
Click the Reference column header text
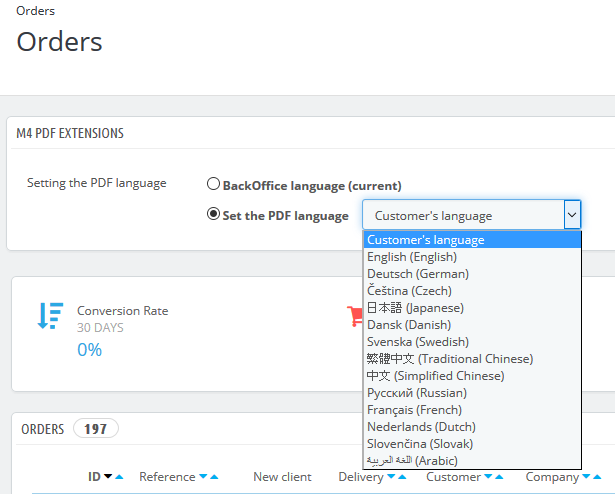[x=167, y=476]
